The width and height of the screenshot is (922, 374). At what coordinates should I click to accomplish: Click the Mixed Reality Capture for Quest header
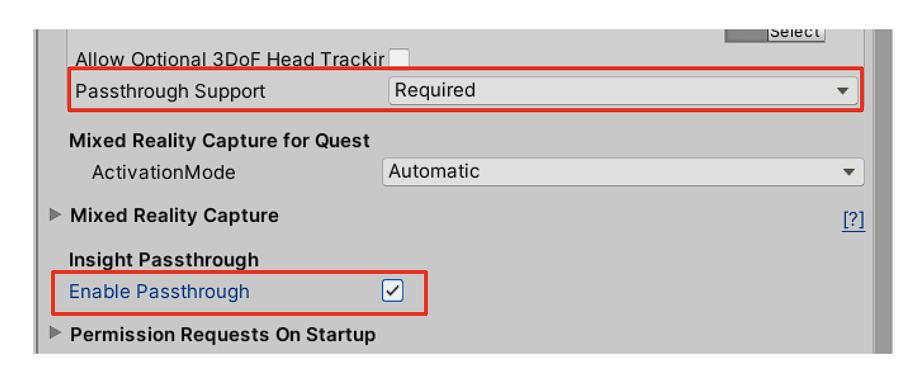click(219, 141)
